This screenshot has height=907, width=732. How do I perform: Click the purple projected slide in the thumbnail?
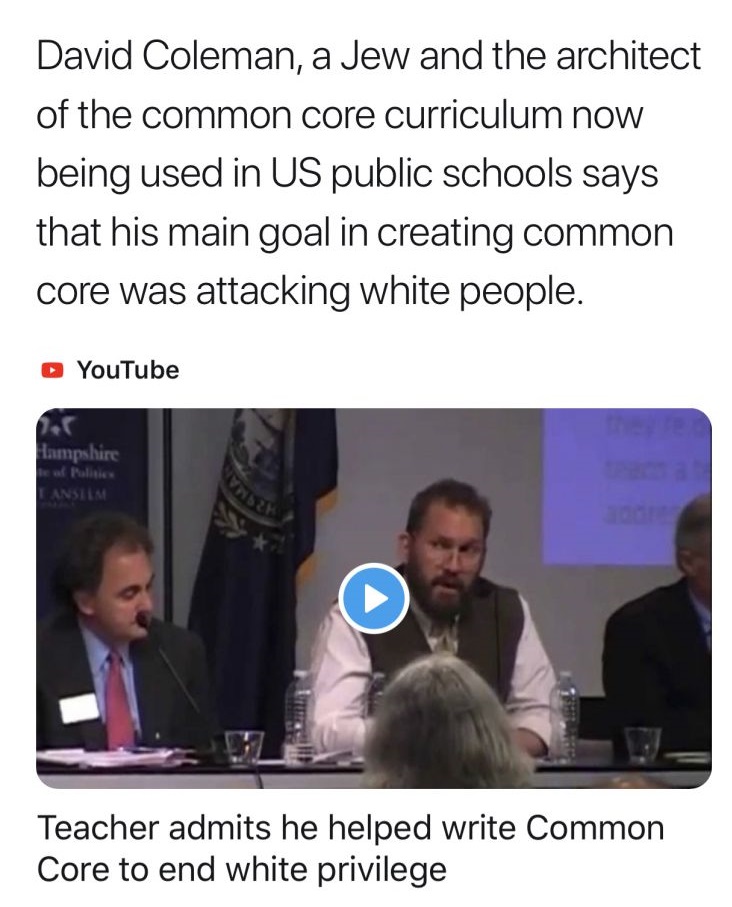(x=625, y=486)
